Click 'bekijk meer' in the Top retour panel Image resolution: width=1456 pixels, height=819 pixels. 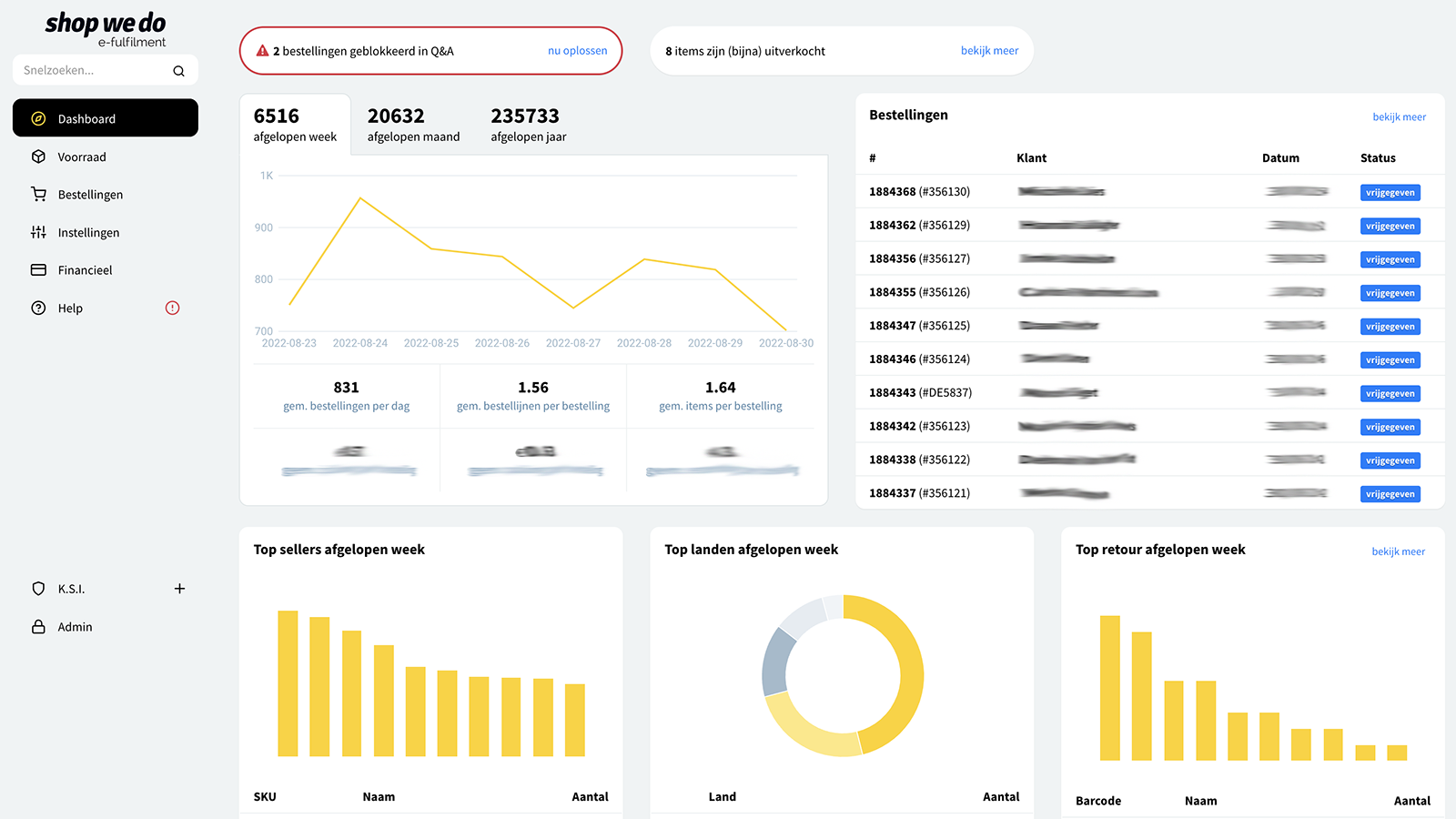point(1398,551)
